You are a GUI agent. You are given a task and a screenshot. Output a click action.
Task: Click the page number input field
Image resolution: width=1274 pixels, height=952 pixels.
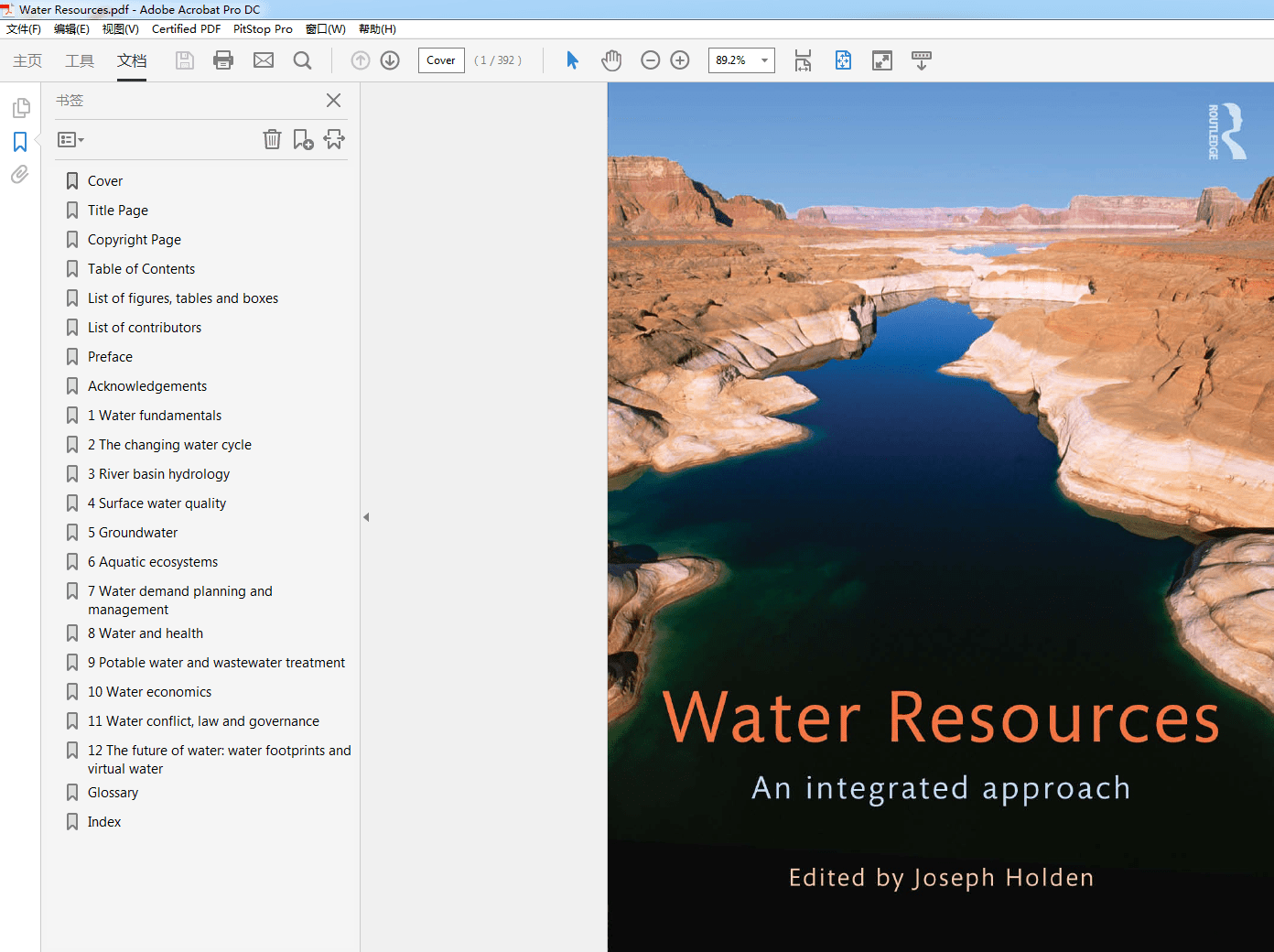[x=441, y=60]
